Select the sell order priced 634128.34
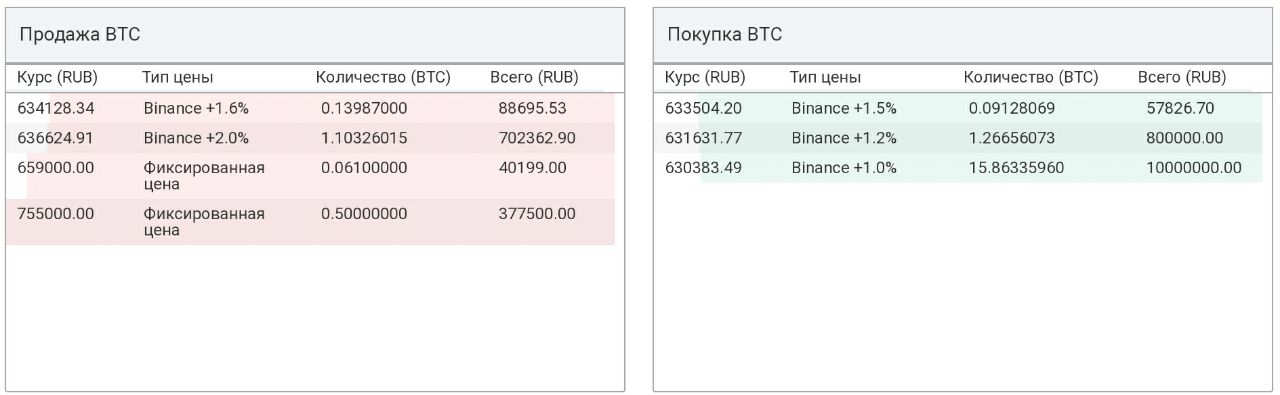Image resolution: width=1280 pixels, height=395 pixels. (310, 108)
